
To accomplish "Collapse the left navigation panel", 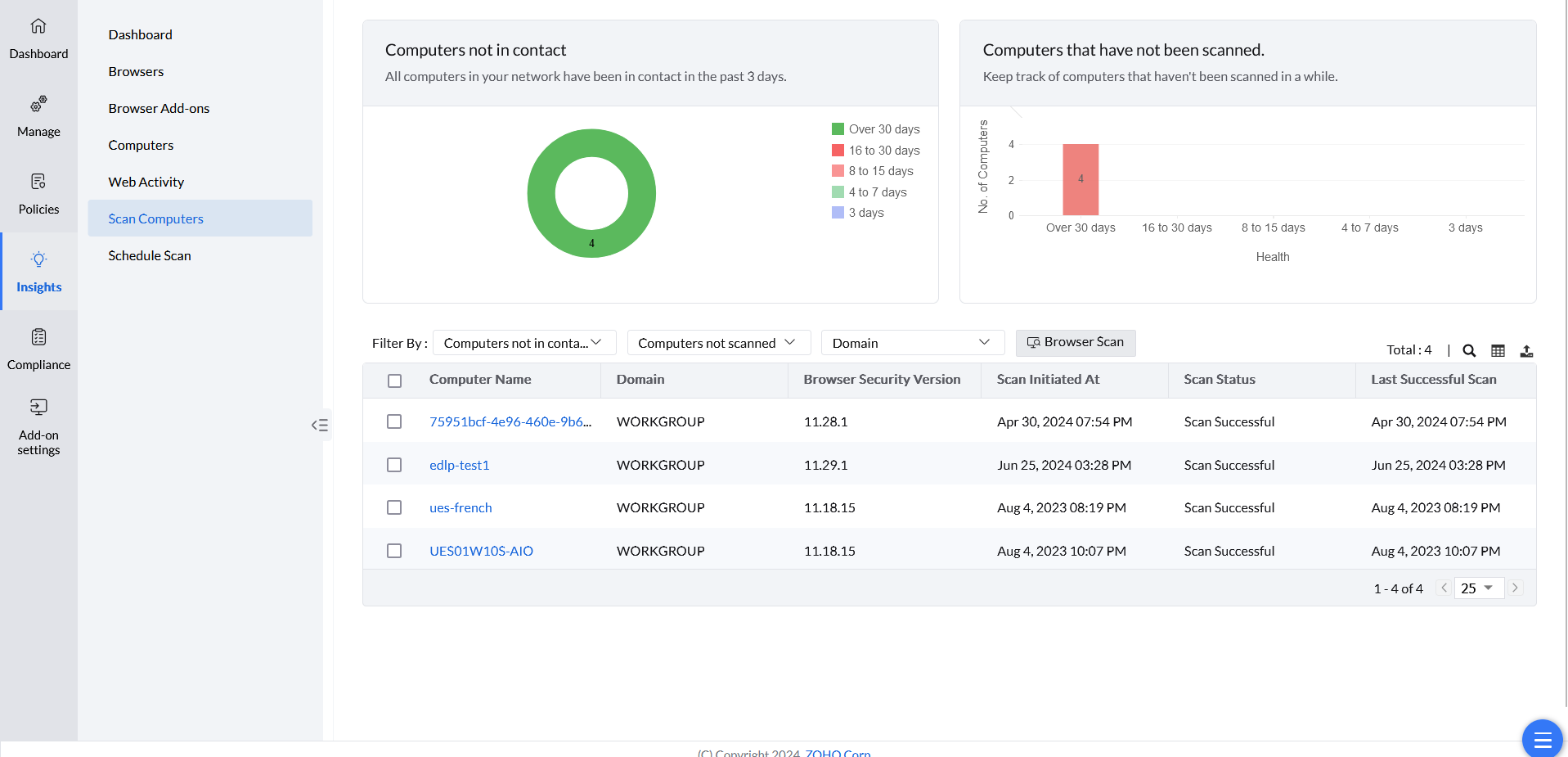I will [320, 425].
